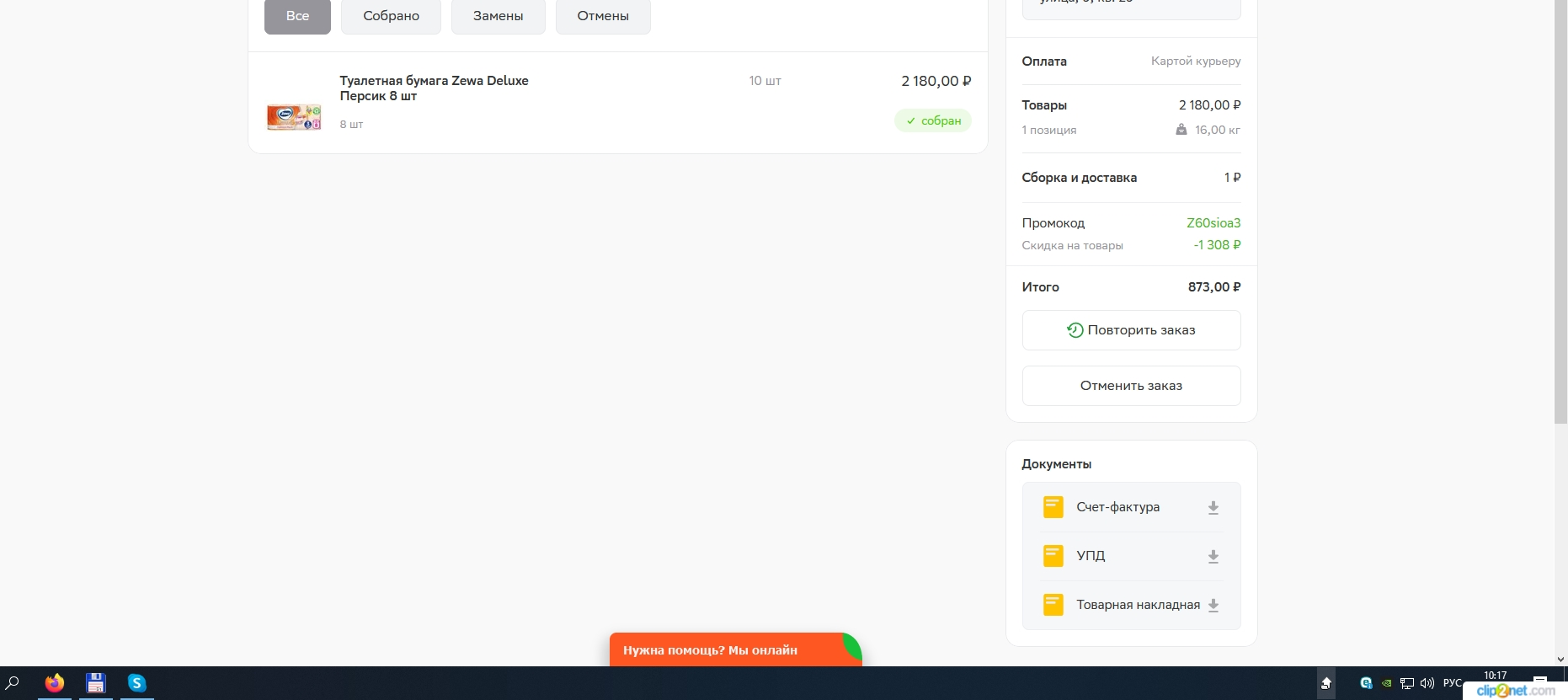
Task: Click the собран status badge
Action: 933,120
